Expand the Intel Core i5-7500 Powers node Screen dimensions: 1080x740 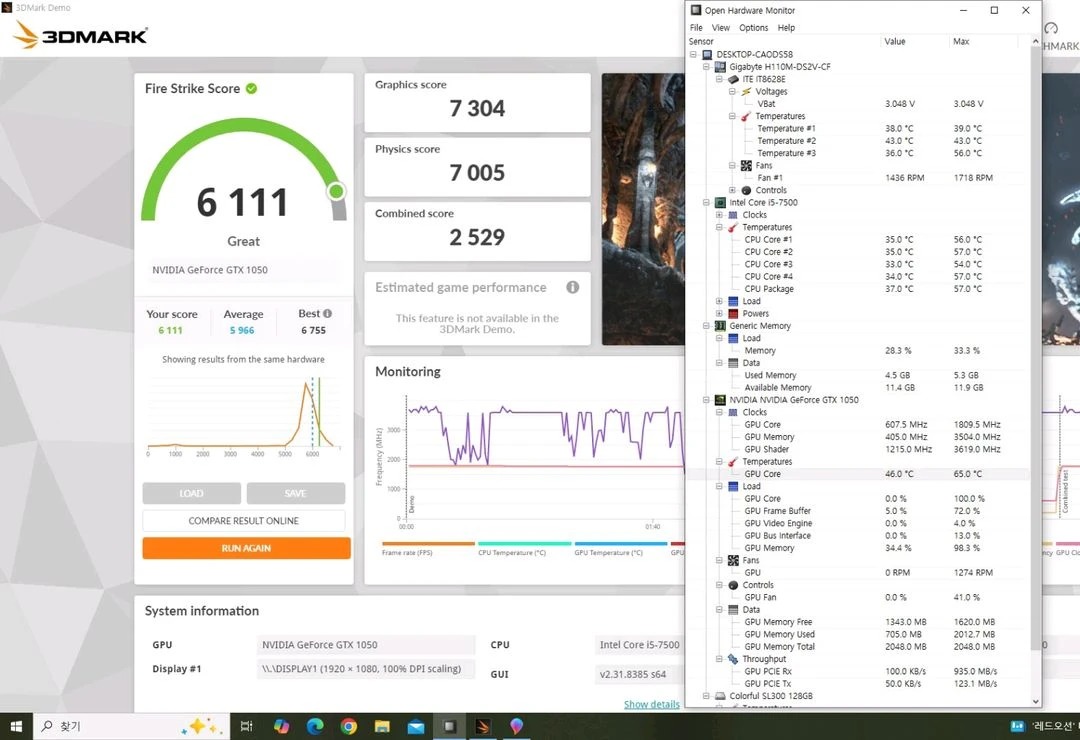point(719,314)
